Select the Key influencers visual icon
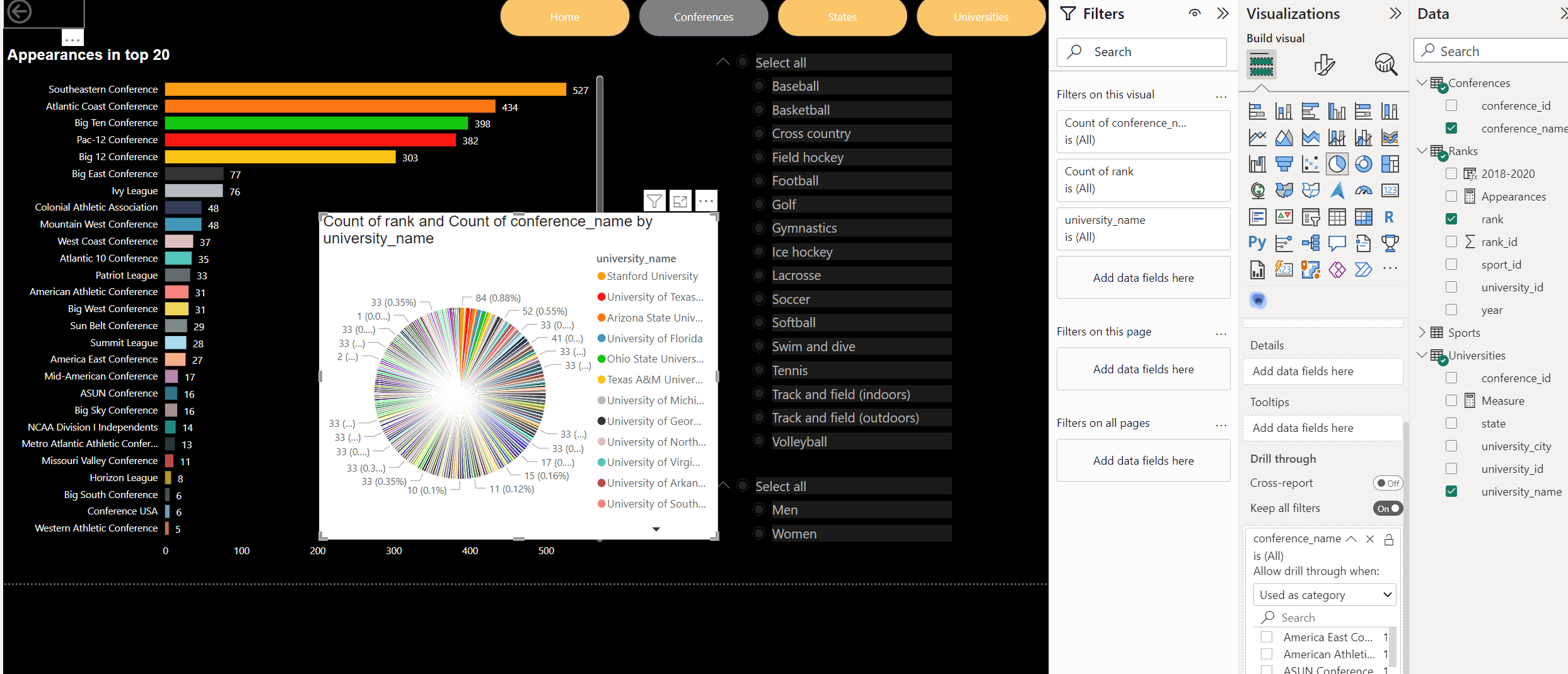 pyautogui.click(x=1284, y=243)
